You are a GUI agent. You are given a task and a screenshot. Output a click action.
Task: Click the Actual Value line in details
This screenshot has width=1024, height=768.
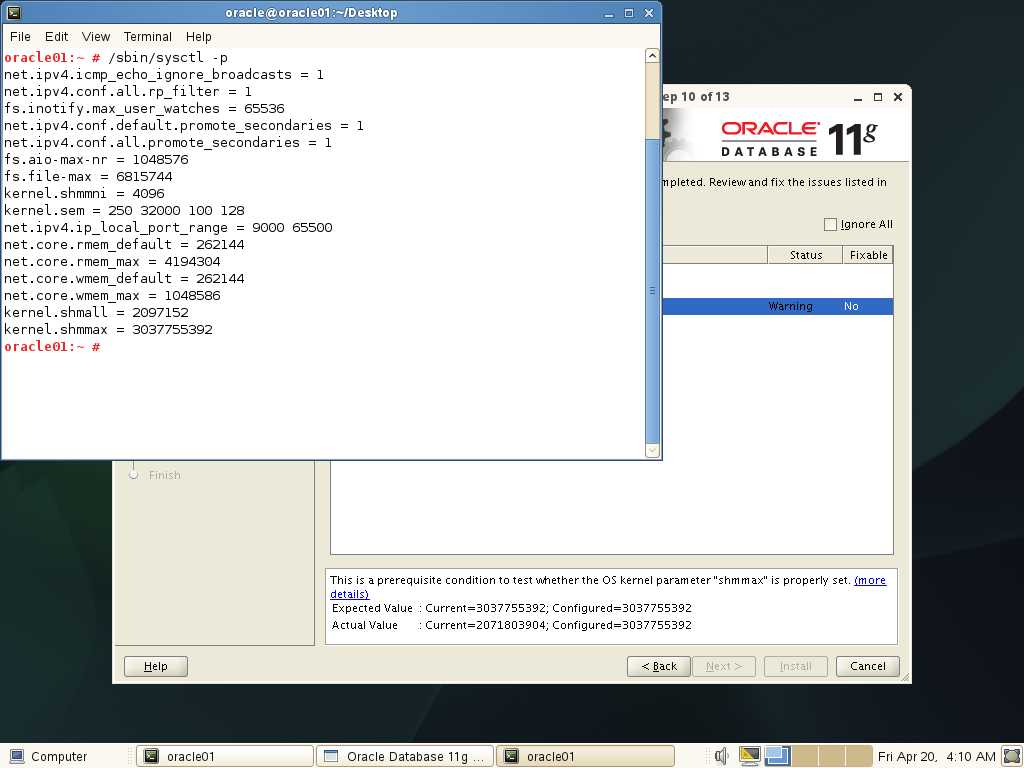511,625
